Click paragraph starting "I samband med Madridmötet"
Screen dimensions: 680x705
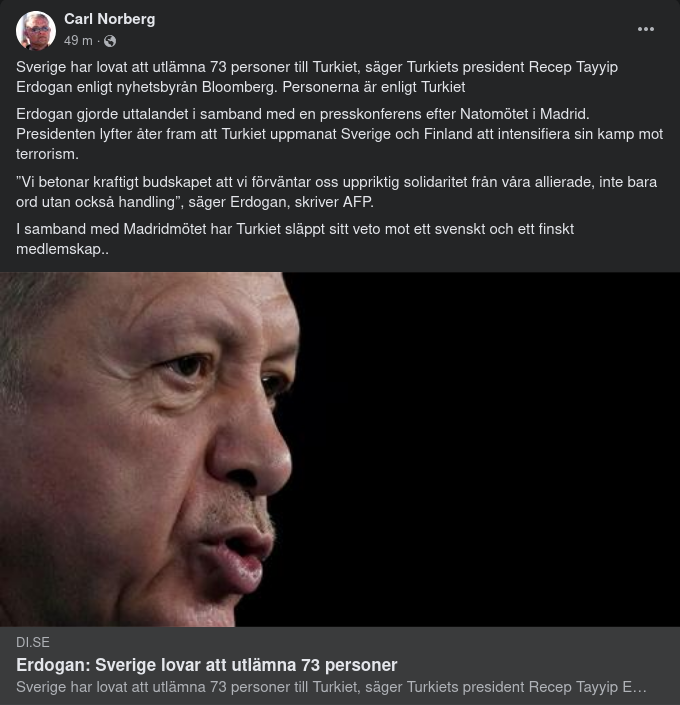pos(295,239)
